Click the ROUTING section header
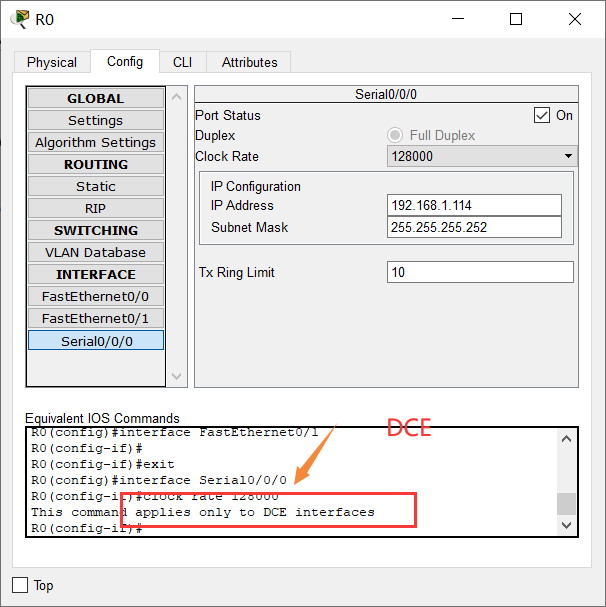 [x=96, y=165]
